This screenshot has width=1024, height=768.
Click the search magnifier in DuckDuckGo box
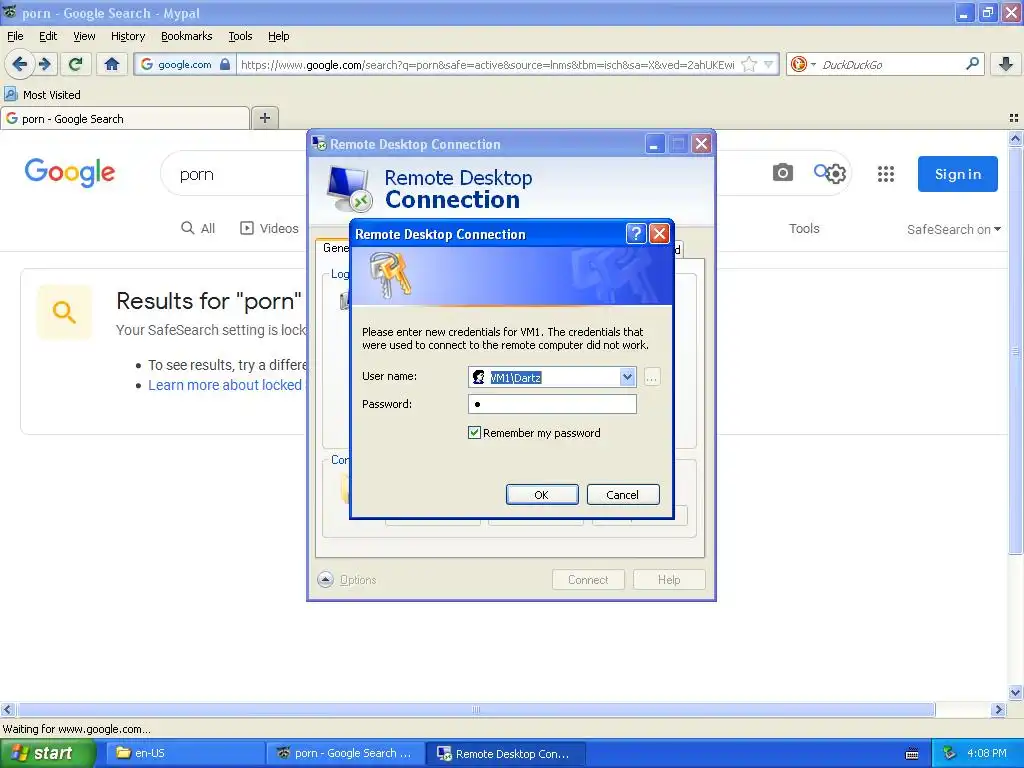pyautogui.click(x=972, y=63)
